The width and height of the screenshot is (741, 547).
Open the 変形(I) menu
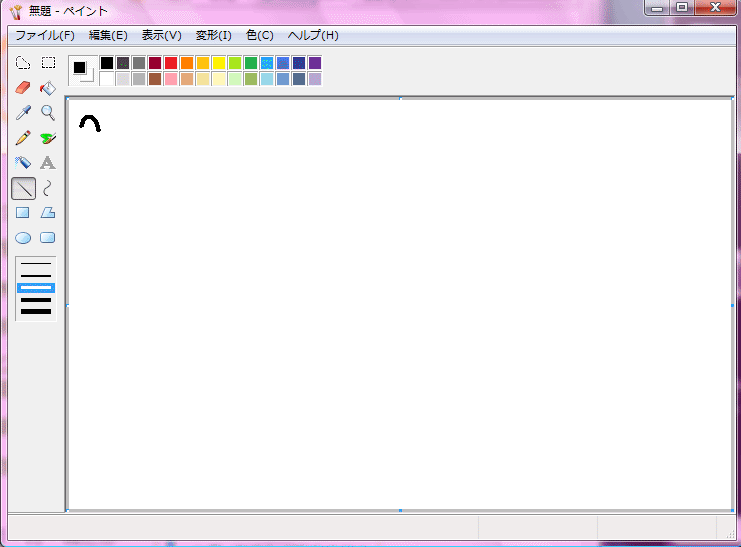214,35
